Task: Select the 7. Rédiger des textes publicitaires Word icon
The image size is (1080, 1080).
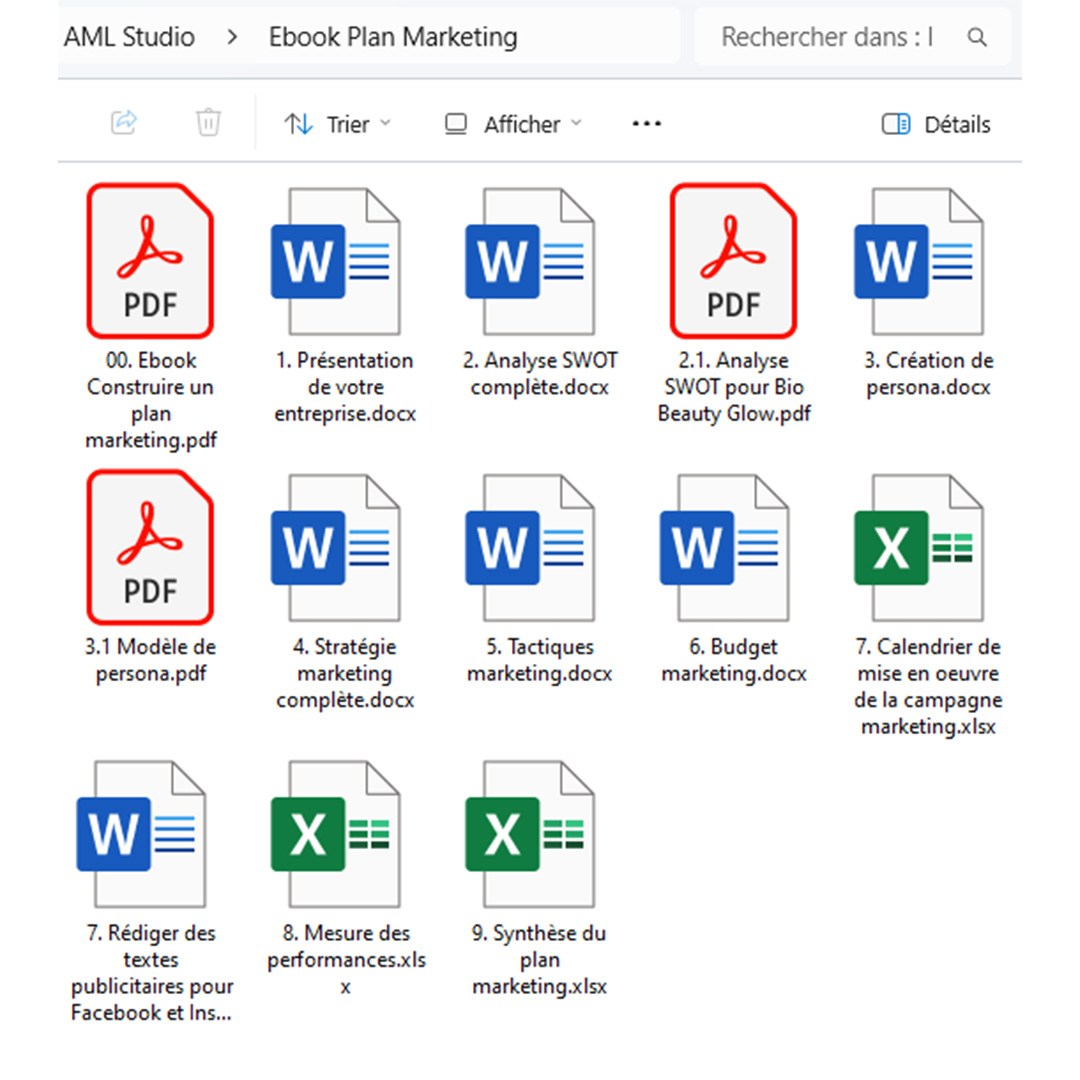Action: pyautogui.click(x=141, y=834)
